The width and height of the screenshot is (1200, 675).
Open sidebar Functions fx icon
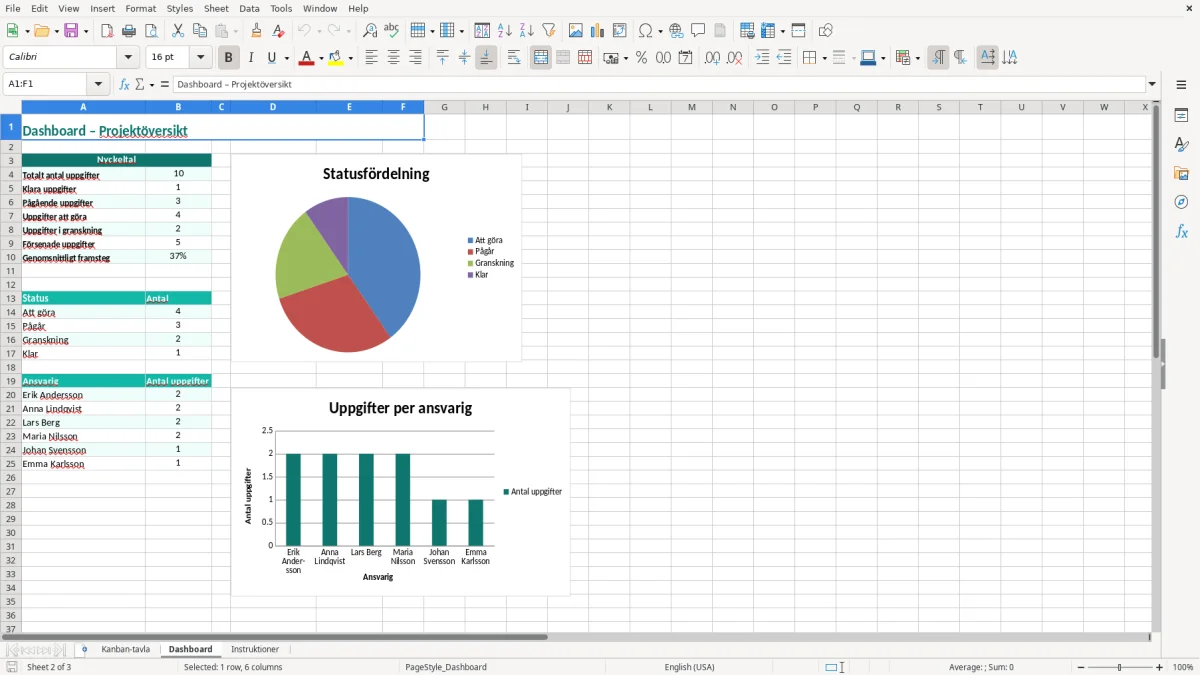point(1181,231)
